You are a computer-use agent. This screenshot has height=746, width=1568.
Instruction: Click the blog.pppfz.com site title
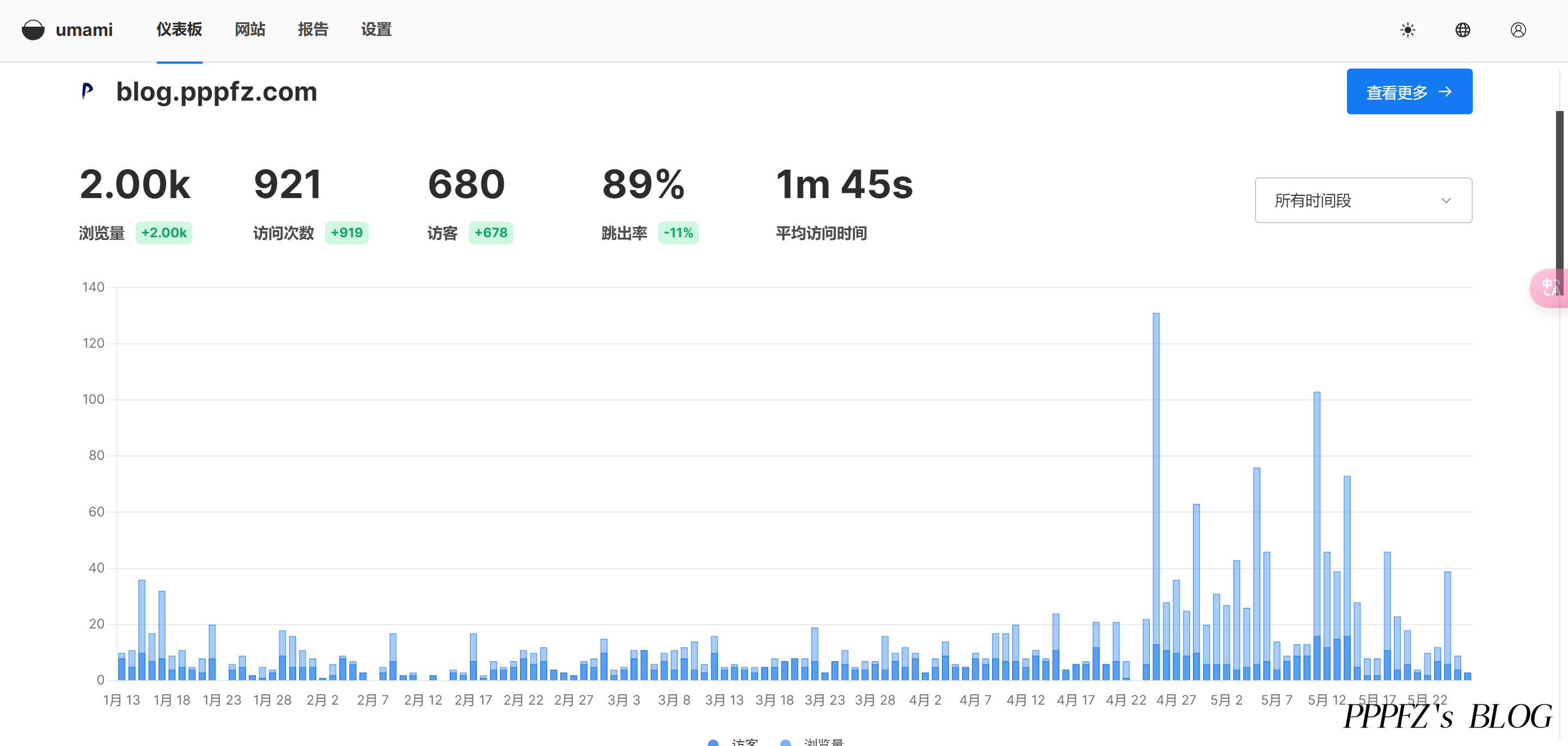tap(217, 92)
